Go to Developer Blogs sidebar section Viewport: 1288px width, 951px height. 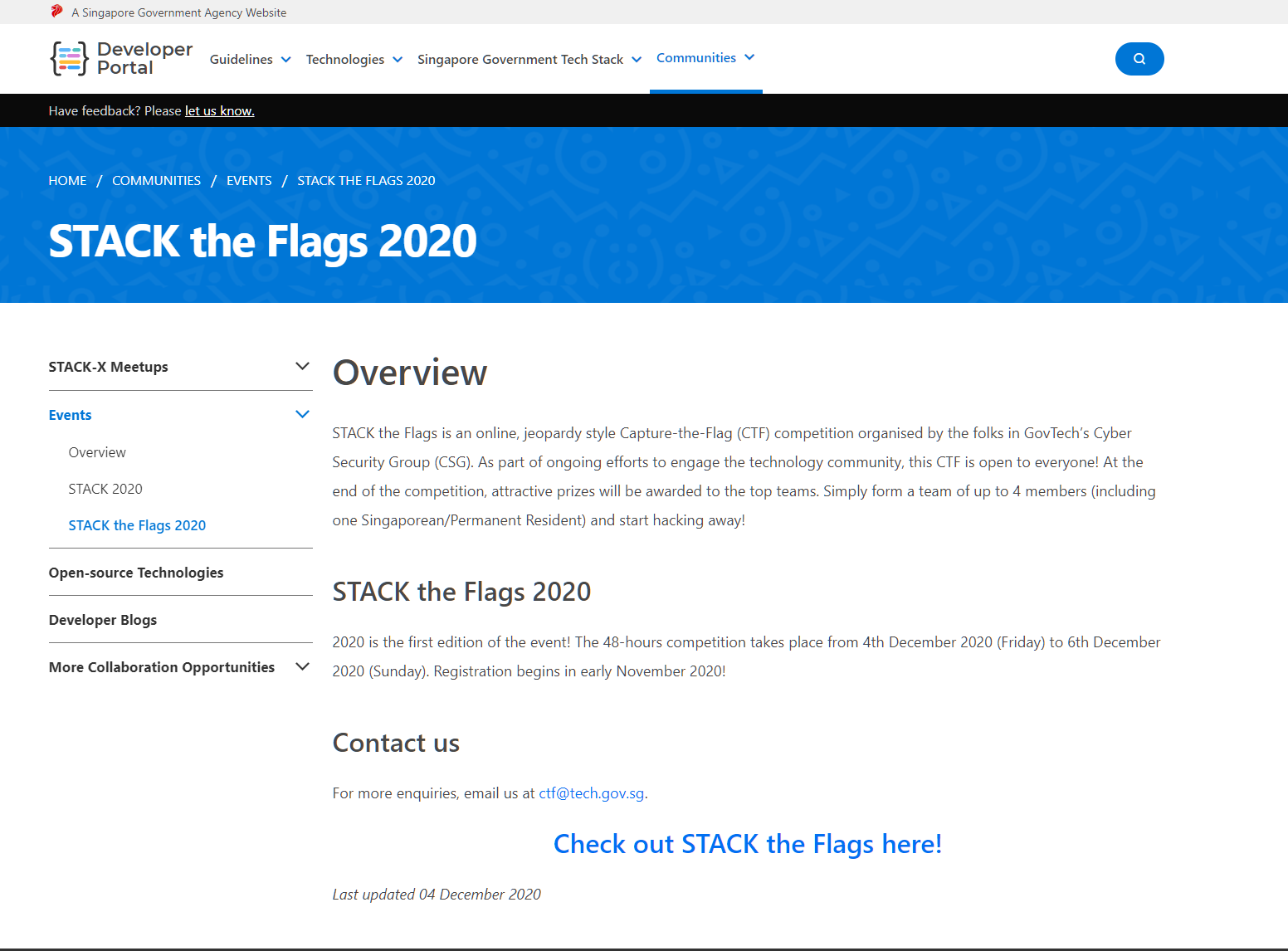click(x=103, y=620)
